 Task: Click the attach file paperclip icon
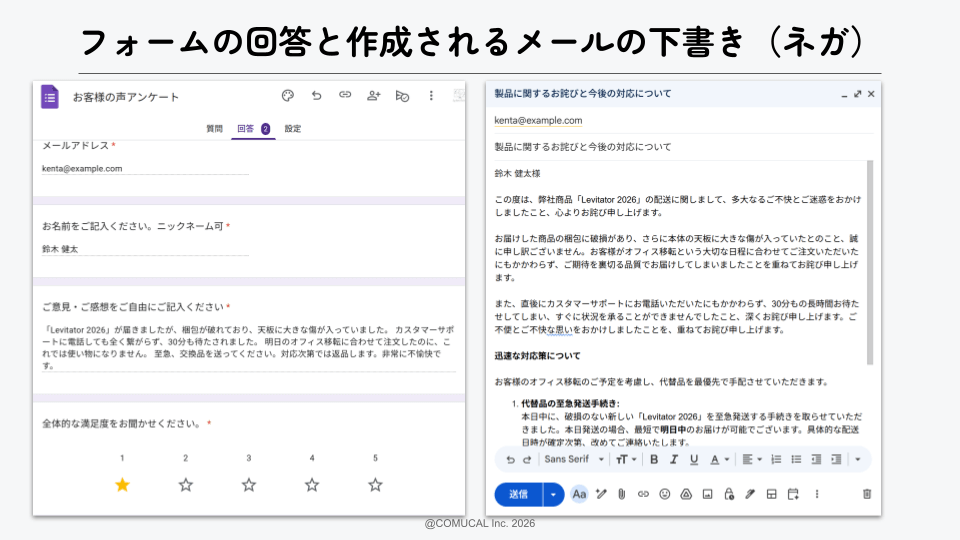pos(621,494)
